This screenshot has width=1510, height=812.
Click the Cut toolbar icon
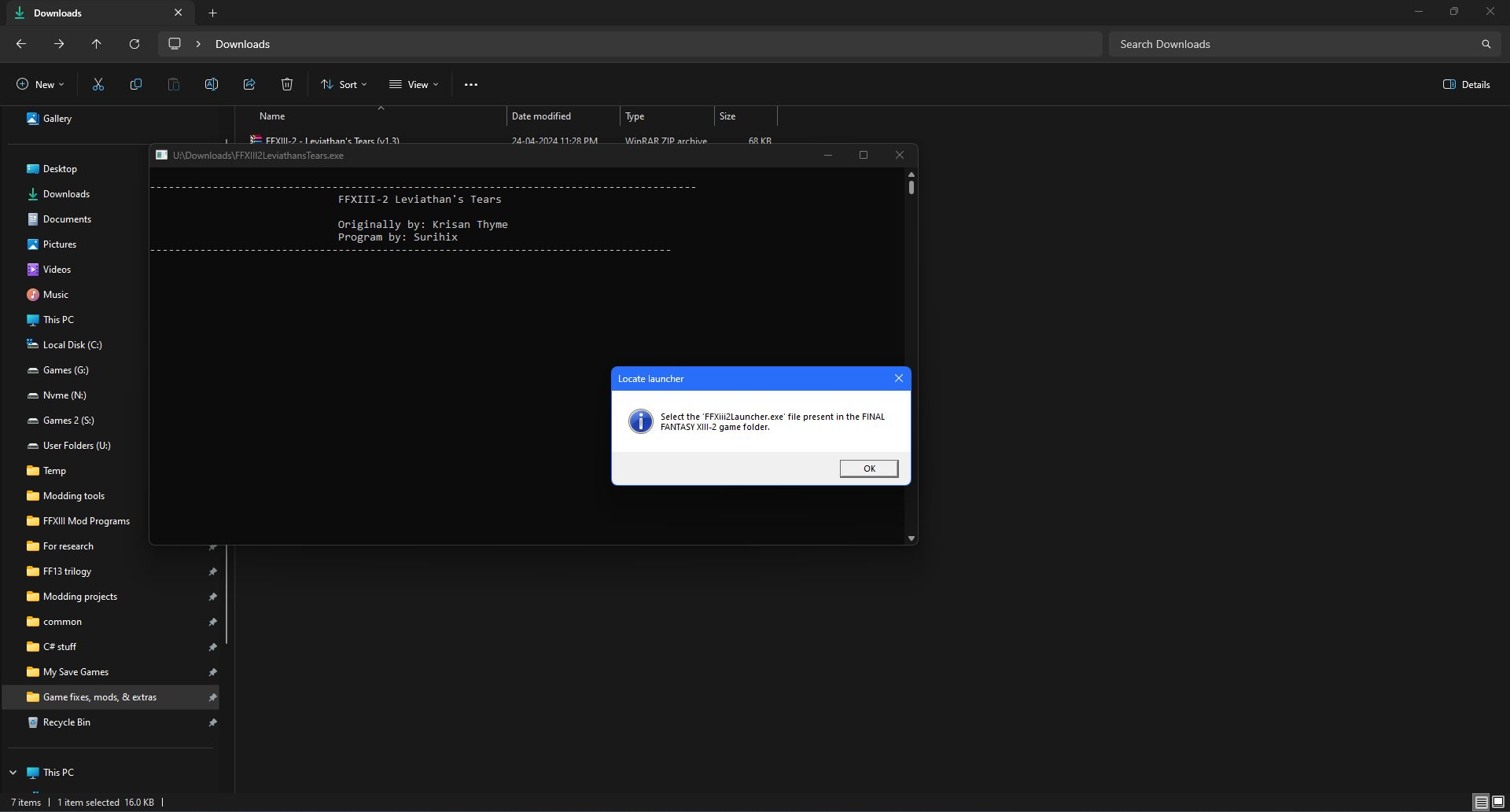pos(98,84)
